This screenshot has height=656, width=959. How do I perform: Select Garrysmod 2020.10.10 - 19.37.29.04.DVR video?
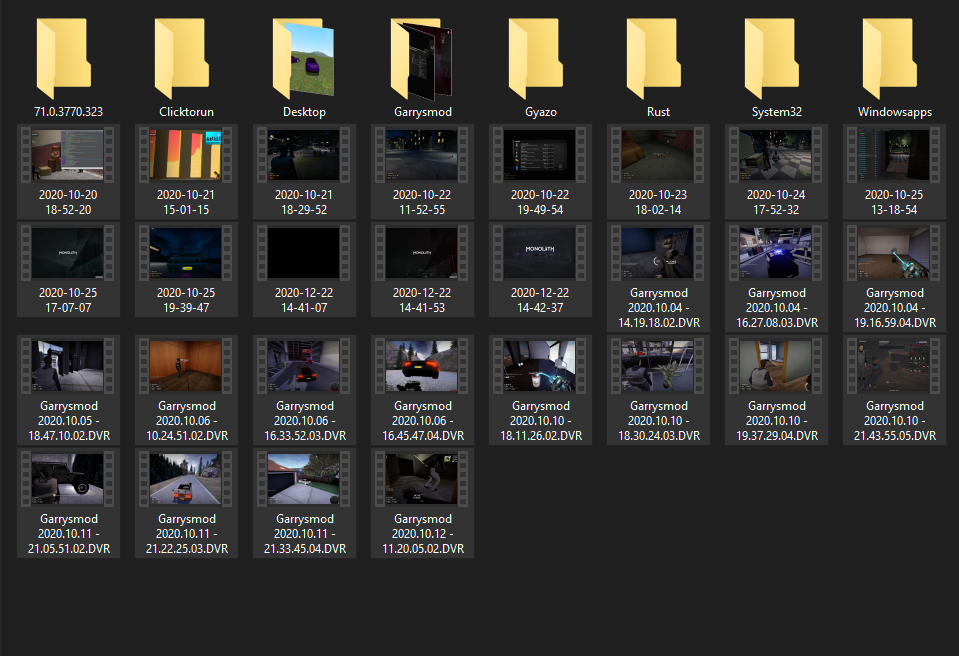tap(776, 390)
